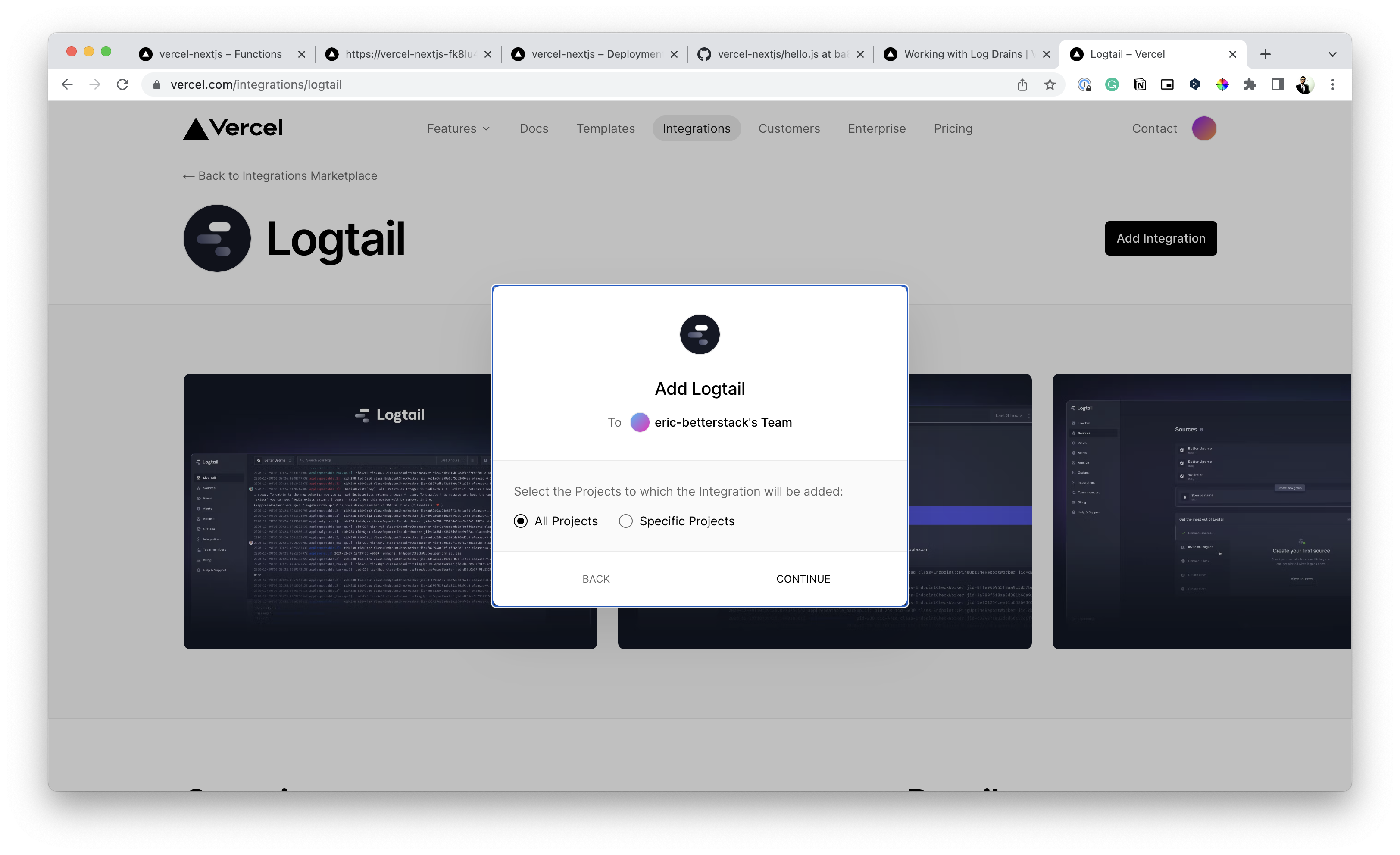Click the Logtail icon in the dialog
Image resolution: width=1400 pixels, height=855 pixels.
click(x=700, y=334)
